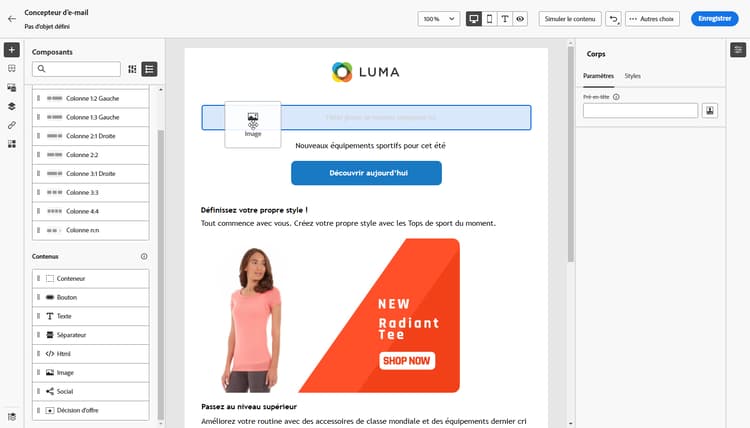Toggle the eye preview icon
Screen dimensions: 750x428
click(x=520, y=19)
